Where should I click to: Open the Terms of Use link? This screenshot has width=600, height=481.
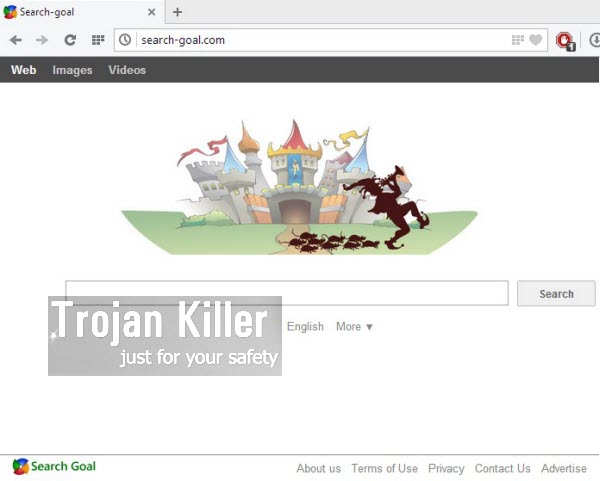coord(384,468)
